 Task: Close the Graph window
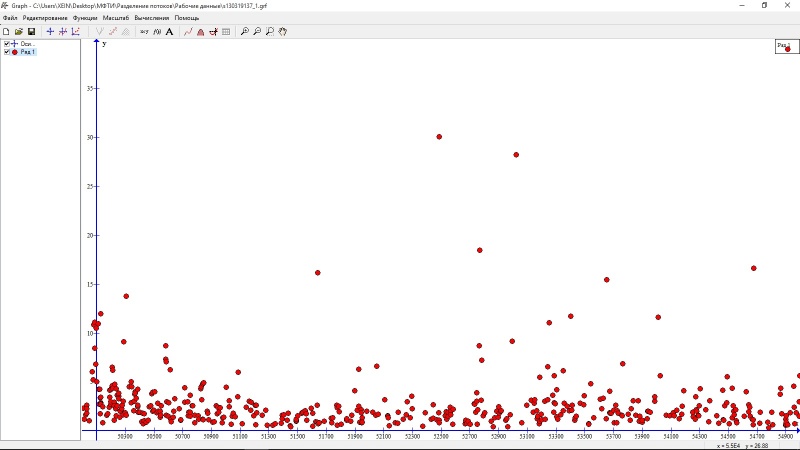tap(787, 6)
